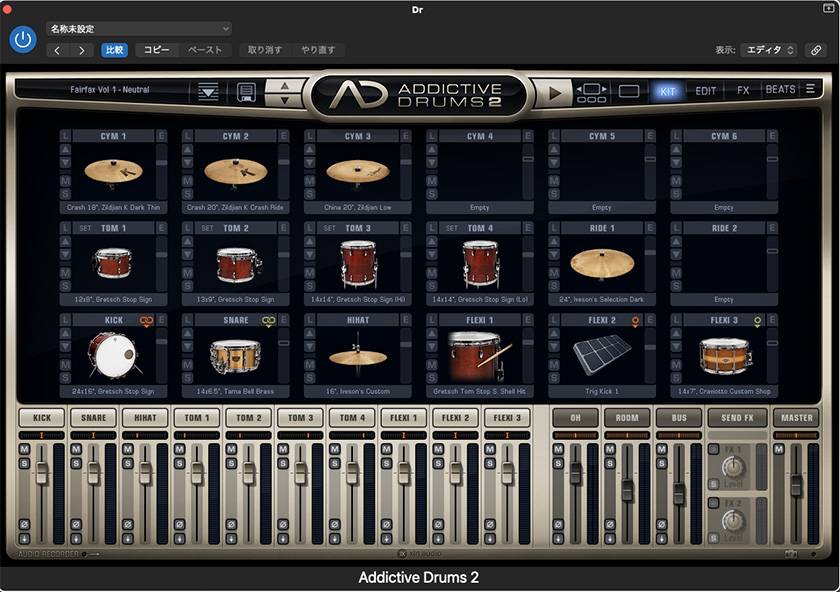Open the Fairfax Vol 1 - Neutral preset name
Image resolution: width=840 pixels, height=592 pixels.
(110, 89)
